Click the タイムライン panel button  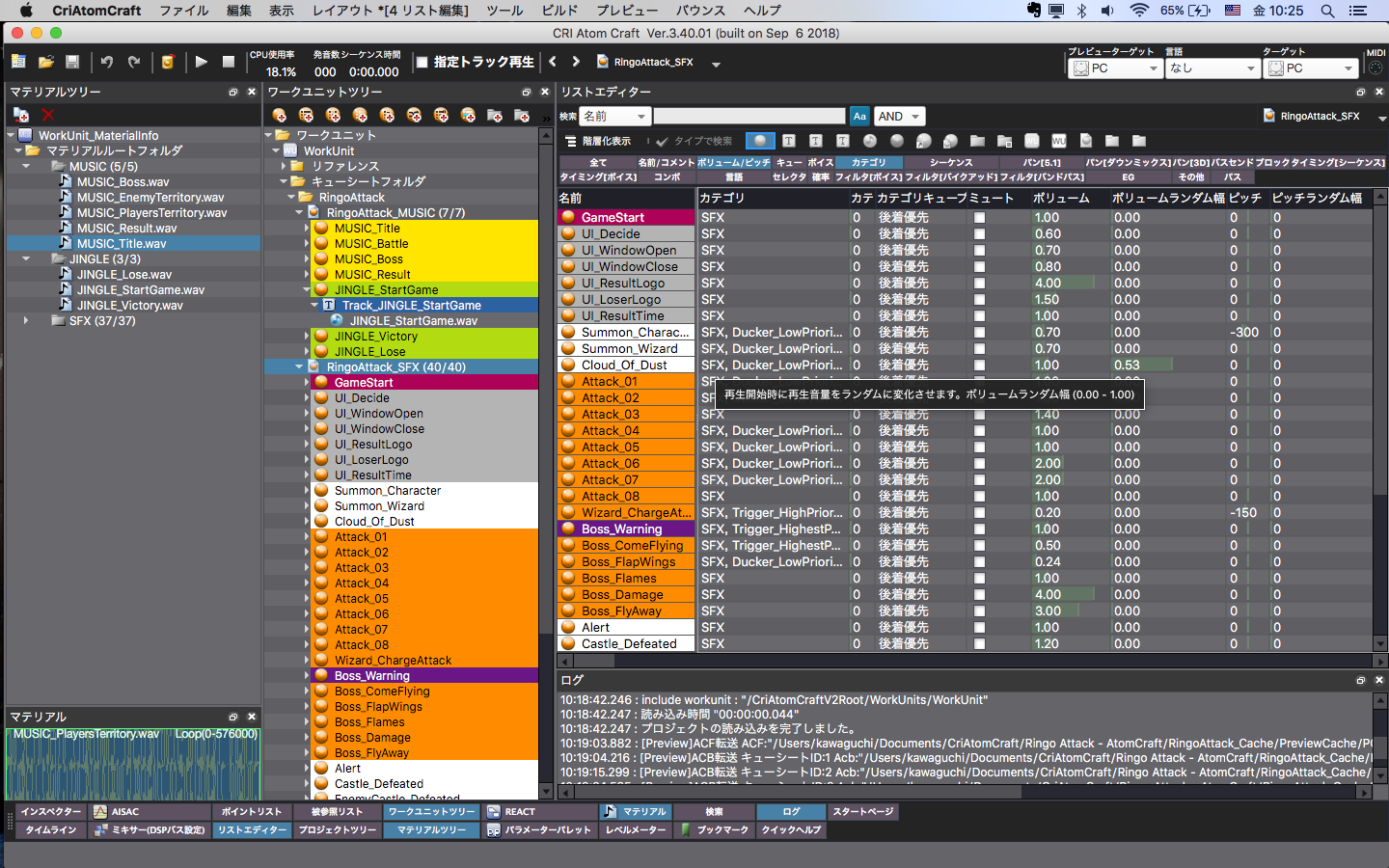(x=51, y=830)
